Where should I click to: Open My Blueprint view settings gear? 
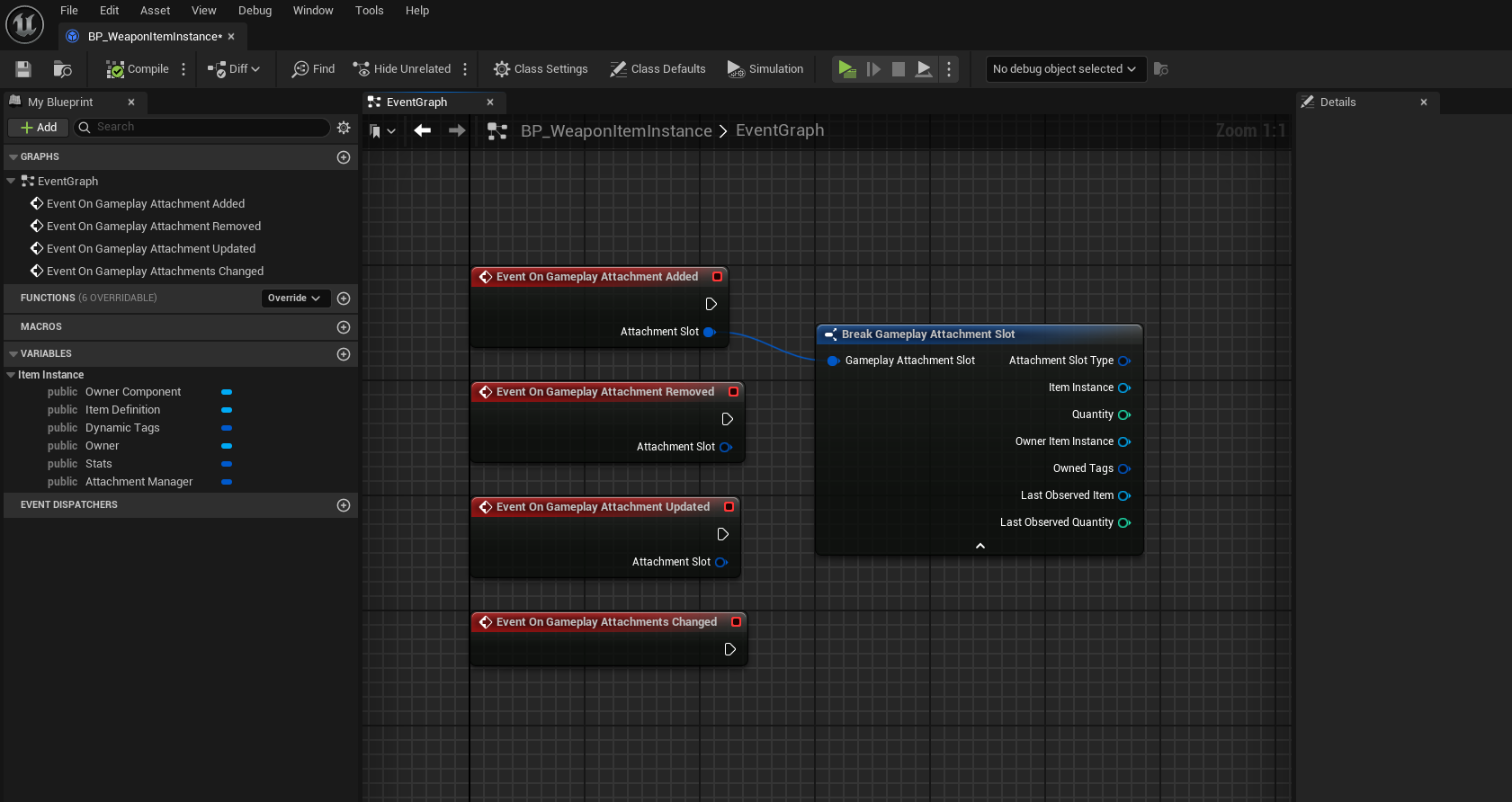point(344,128)
